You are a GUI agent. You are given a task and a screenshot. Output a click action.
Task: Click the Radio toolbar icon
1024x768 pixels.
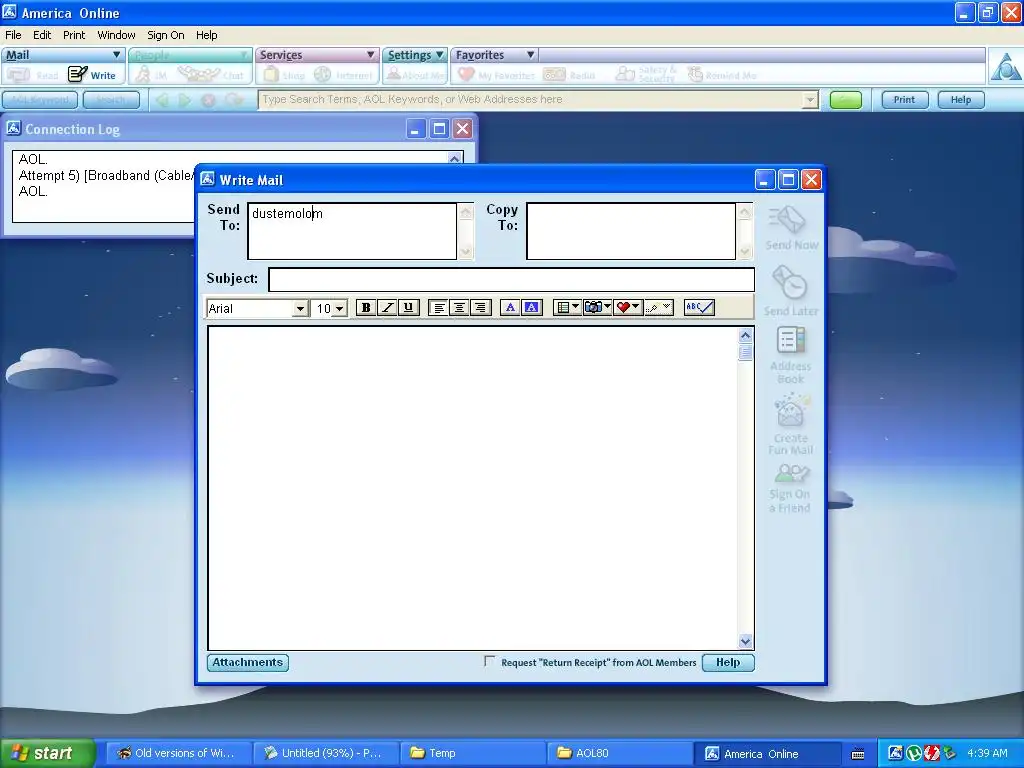click(x=554, y=74)
